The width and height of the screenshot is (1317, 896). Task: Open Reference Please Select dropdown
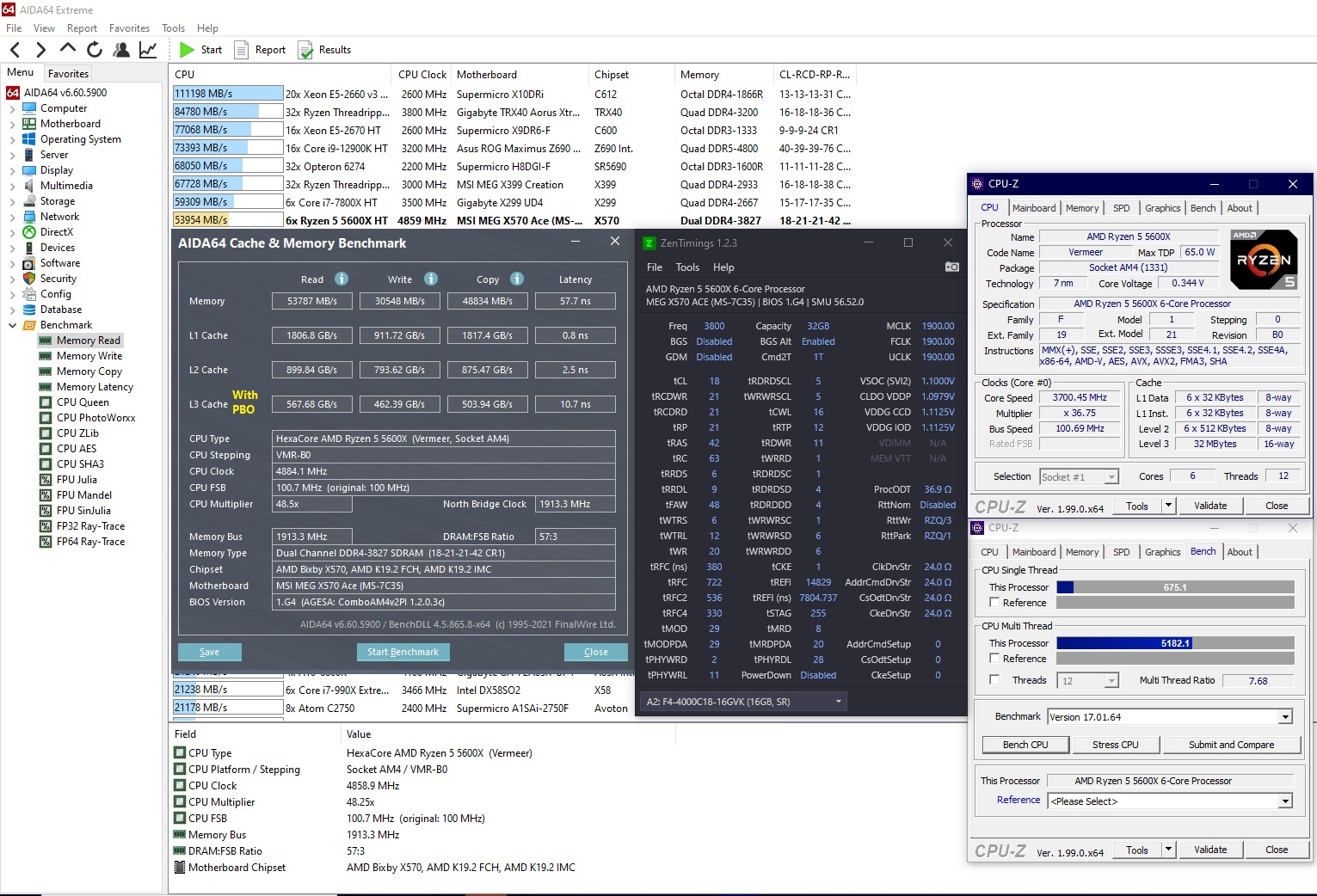[x=1286, y=801]
